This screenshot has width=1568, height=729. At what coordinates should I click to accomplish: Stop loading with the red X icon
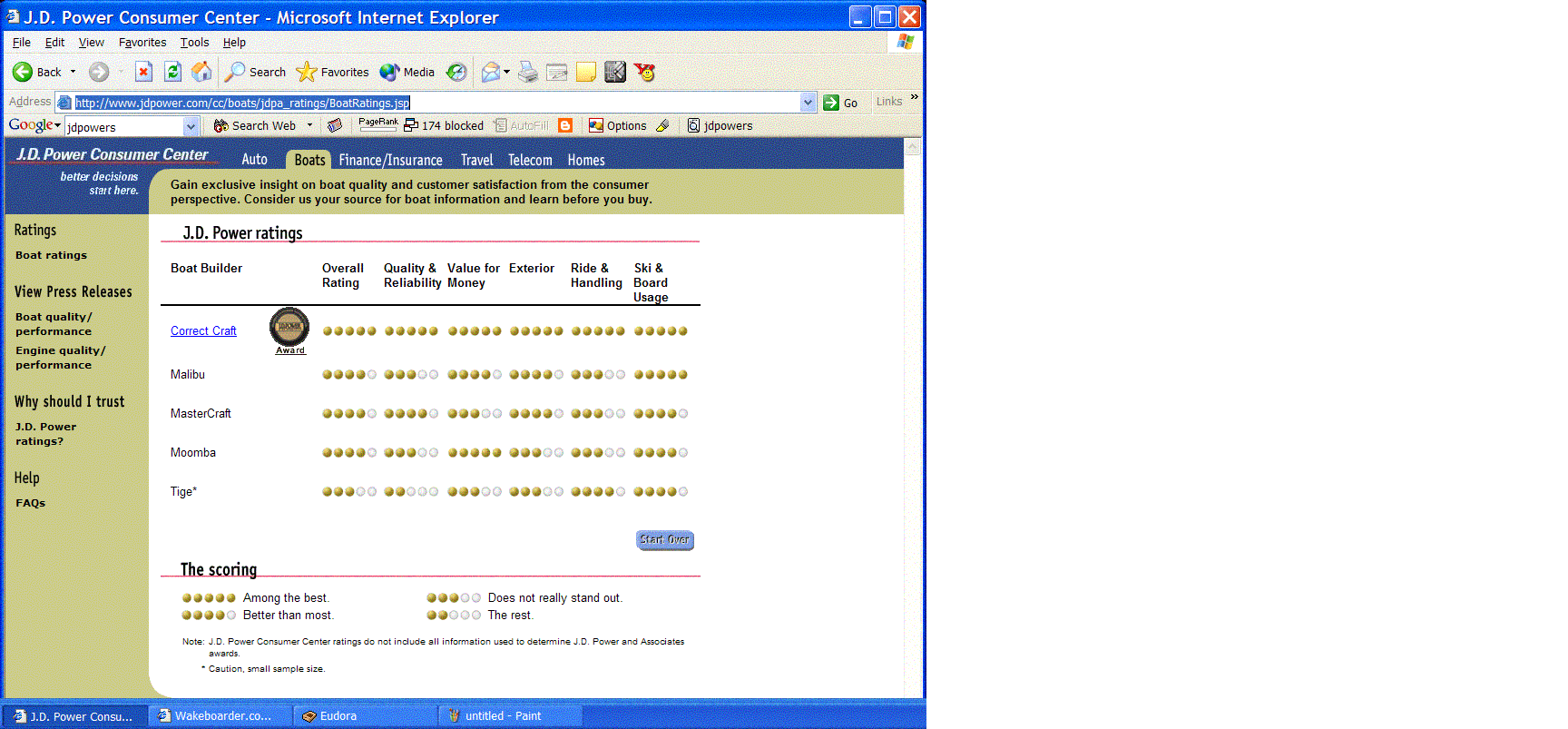coord(143,72)
